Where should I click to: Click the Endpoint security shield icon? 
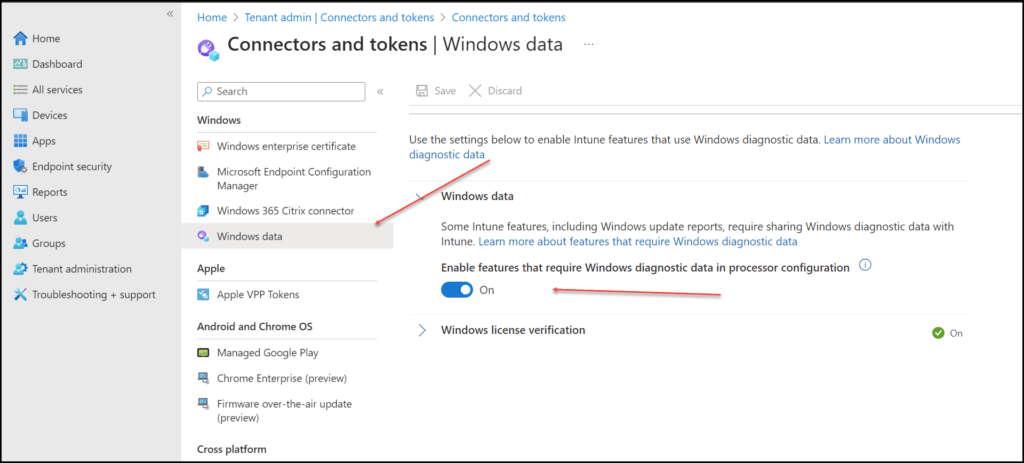point(20,166)
